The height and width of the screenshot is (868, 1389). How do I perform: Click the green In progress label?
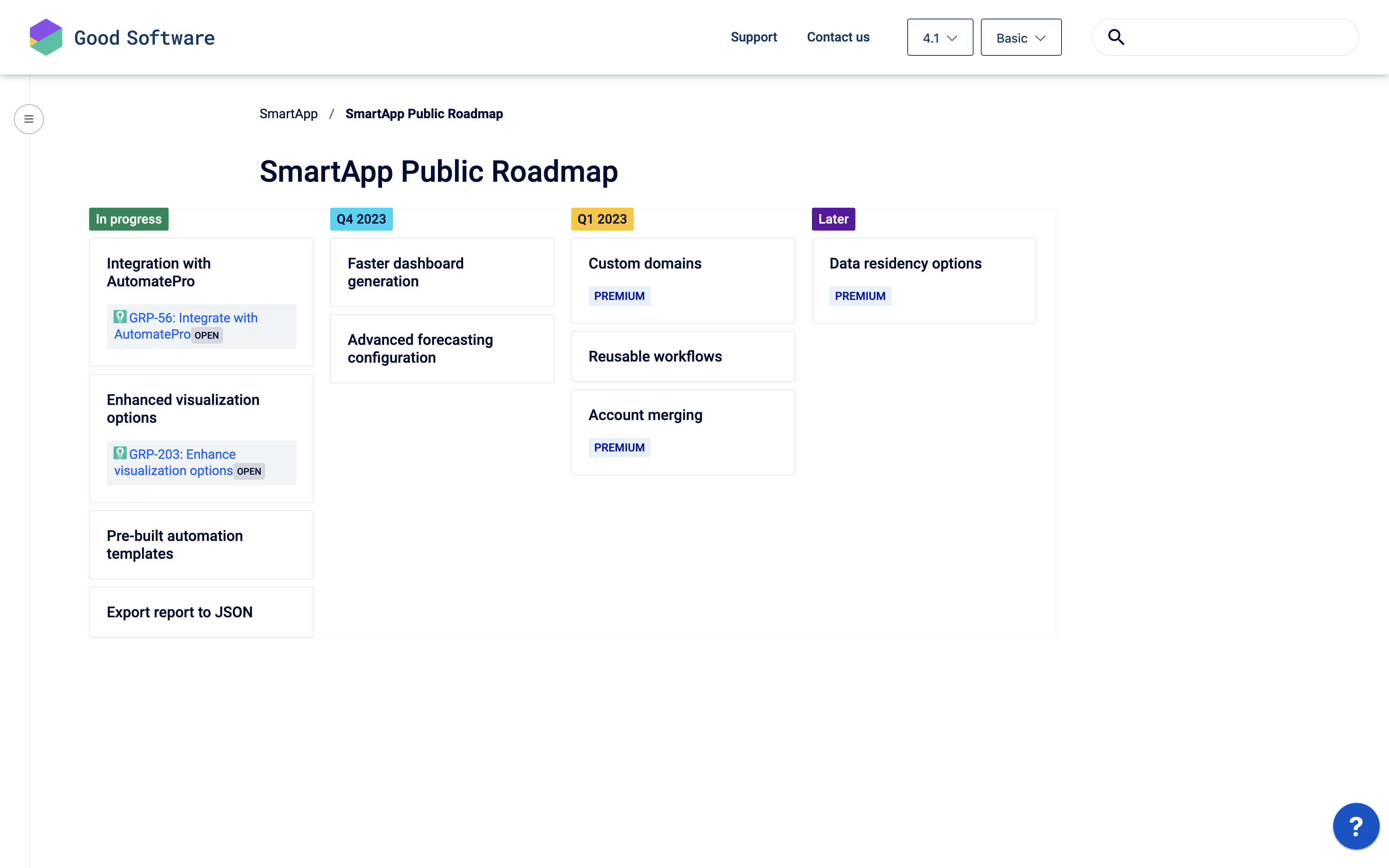pyautogui.click(x=129, y=219)
